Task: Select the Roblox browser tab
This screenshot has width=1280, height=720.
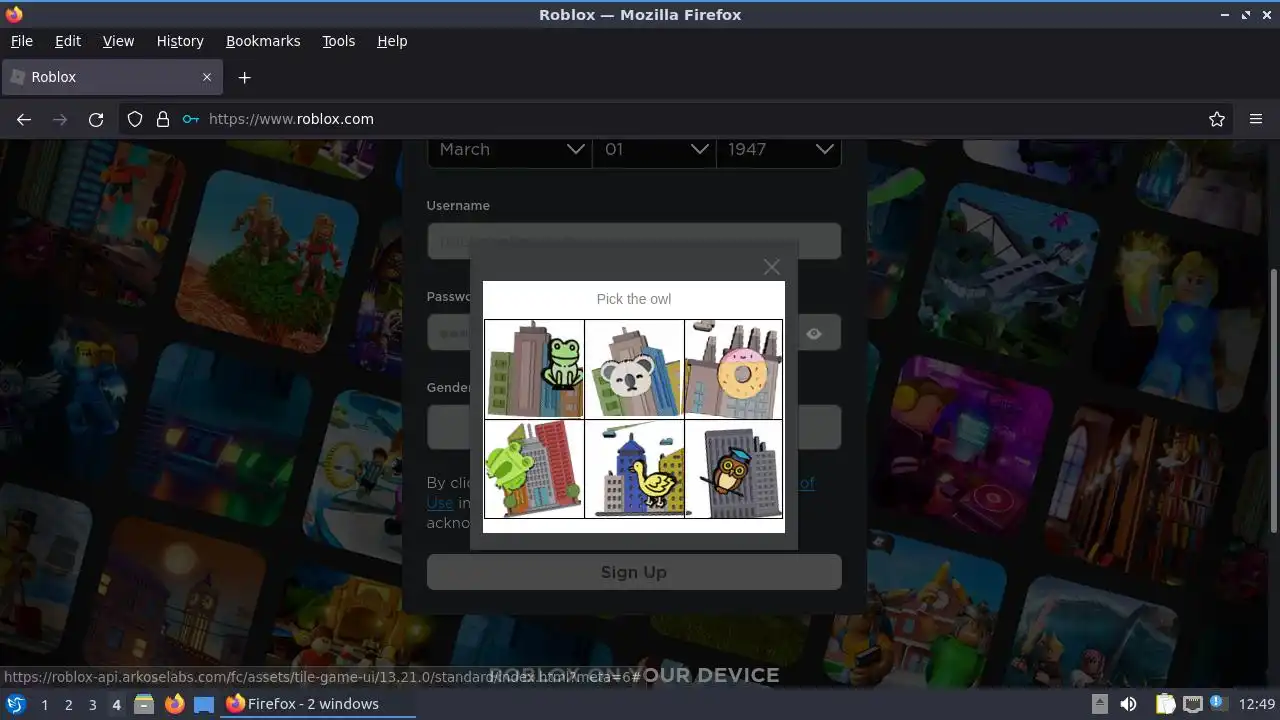Action: (x=111, y=77)
